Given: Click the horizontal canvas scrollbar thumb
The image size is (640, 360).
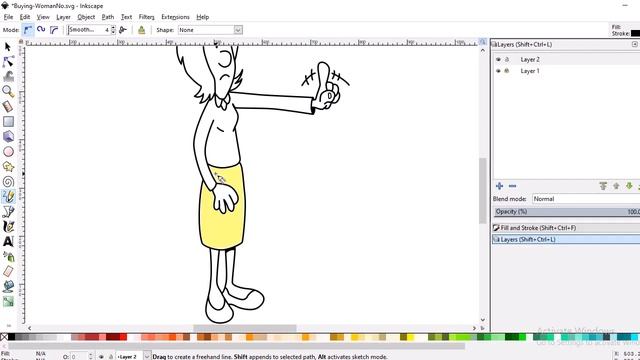Looking at the screenshot, I should tap(245, 328).
